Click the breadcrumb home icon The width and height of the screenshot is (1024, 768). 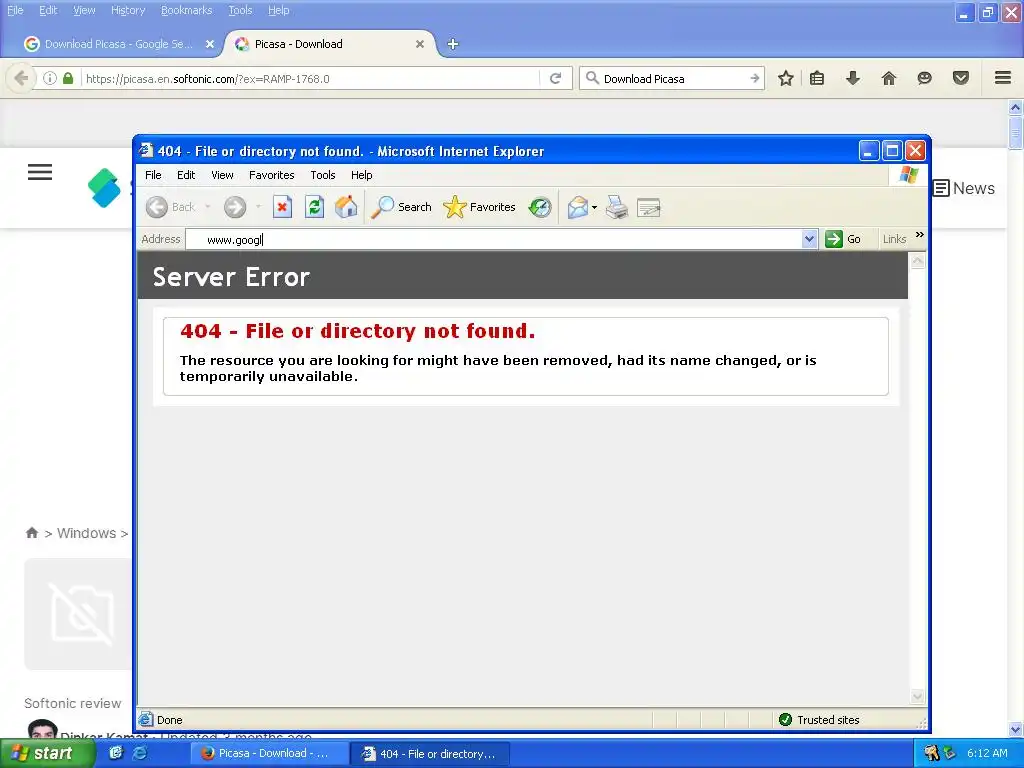click(x=31, y=533)
